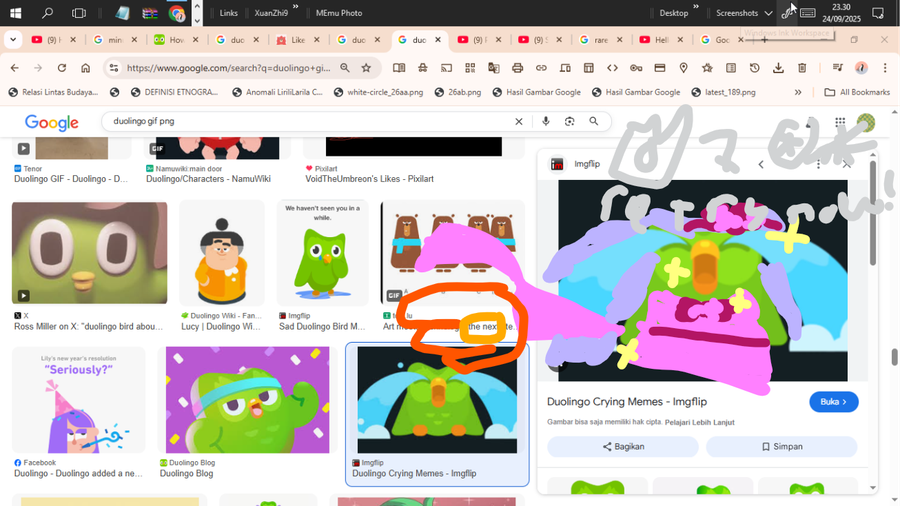Search by image with Google Lens icon
This screenshot has width=900, height=506.
(x=569, y=121)
